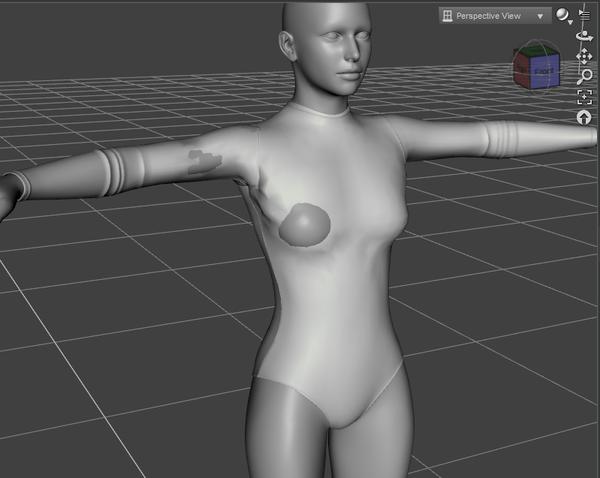Click the Front face of the view cube
The image size is (600, 478).
click(544, 71)
